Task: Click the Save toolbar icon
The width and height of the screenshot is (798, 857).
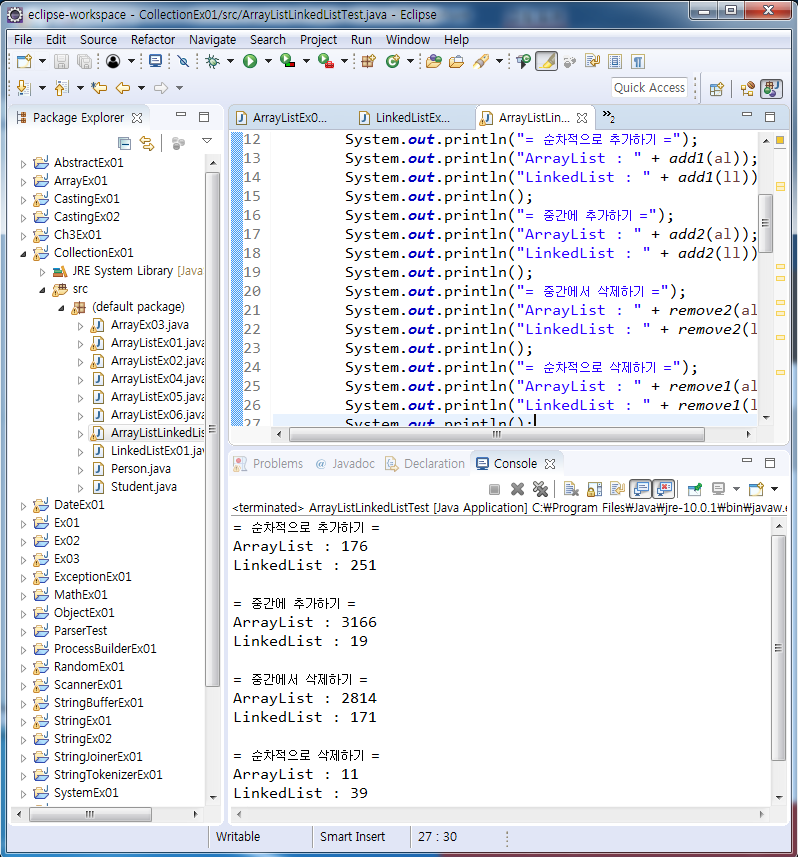Action: [x=61, y=61]
